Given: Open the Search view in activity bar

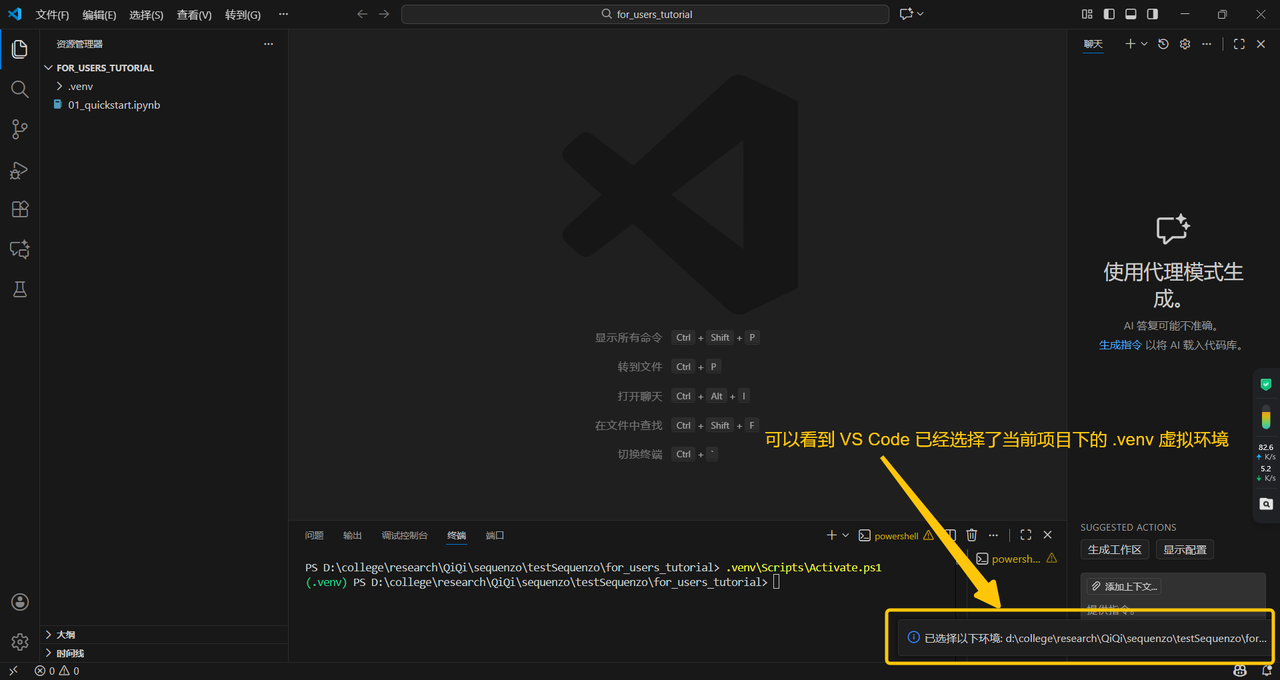Looking at the screenshot, I should tap(19, 89).
